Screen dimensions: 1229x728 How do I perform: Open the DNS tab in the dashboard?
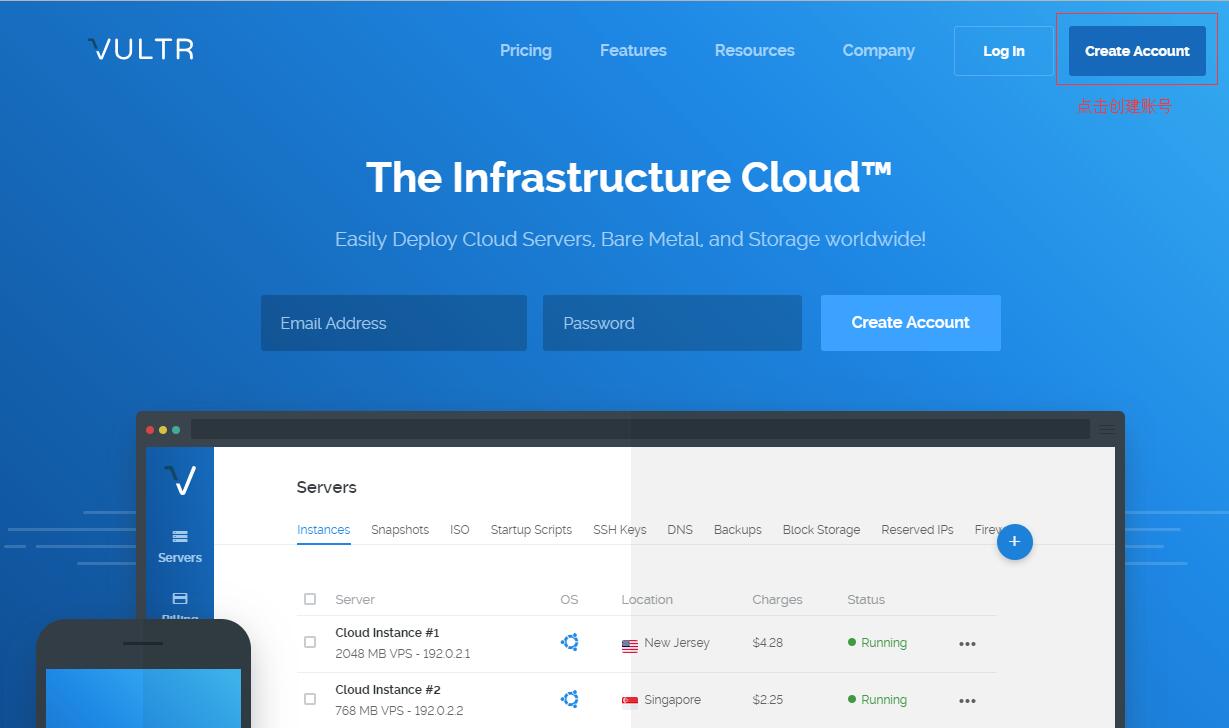click(680, 529)
